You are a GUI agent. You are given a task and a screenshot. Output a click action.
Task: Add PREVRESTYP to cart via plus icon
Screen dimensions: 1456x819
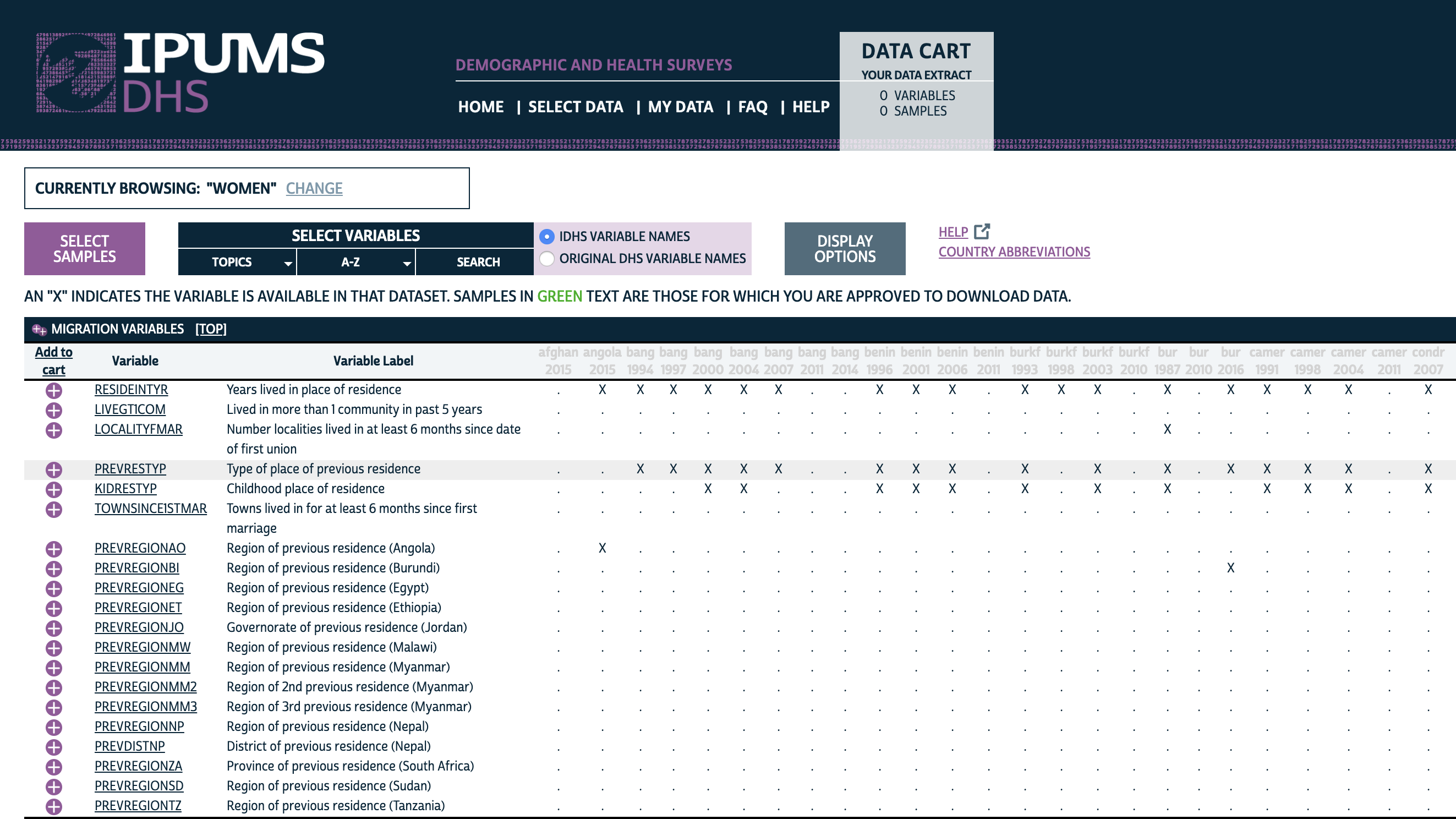point(54,469)
